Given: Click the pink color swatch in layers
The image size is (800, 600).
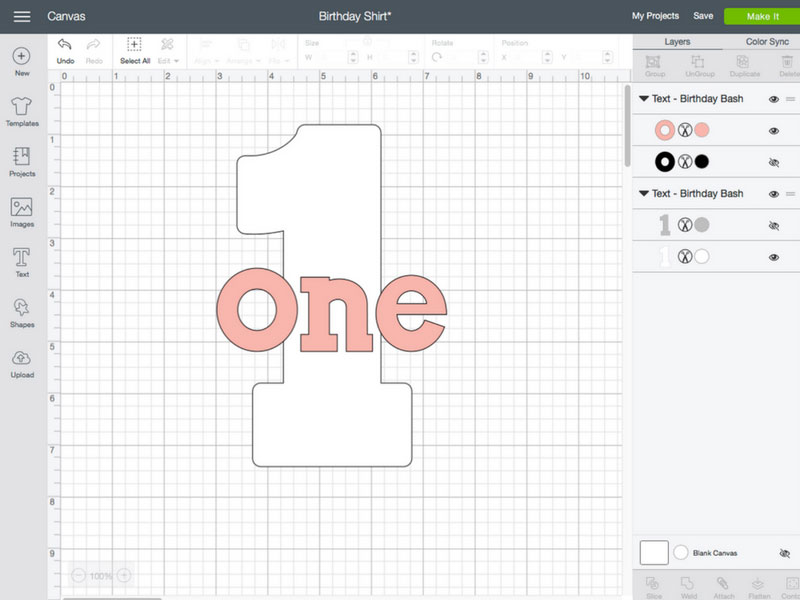Looking at the screenshot, I should coord(702,130).
